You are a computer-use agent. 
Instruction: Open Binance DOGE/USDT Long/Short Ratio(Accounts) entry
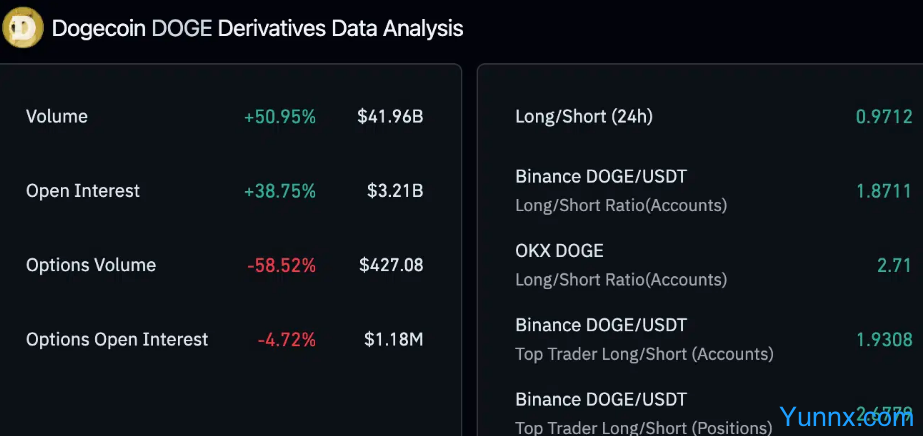pyautogui.click(x=620, y=190)
